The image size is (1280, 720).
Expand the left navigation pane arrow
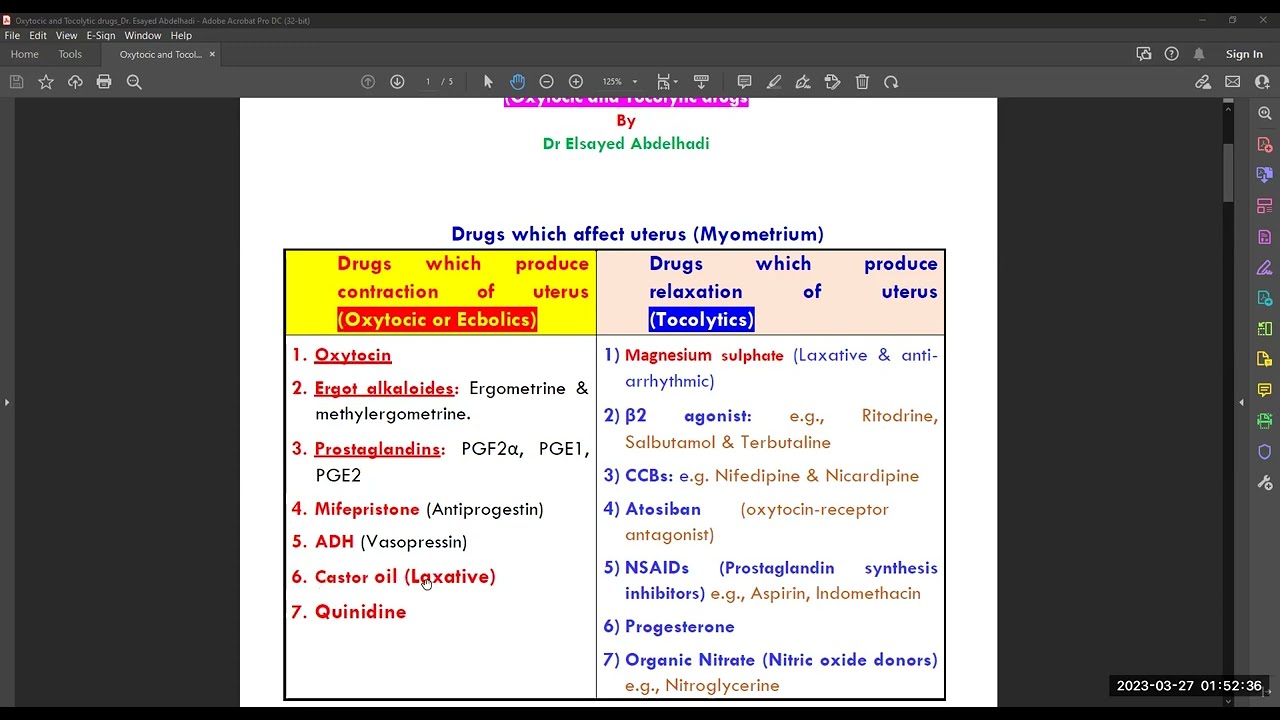click(7, 402)
